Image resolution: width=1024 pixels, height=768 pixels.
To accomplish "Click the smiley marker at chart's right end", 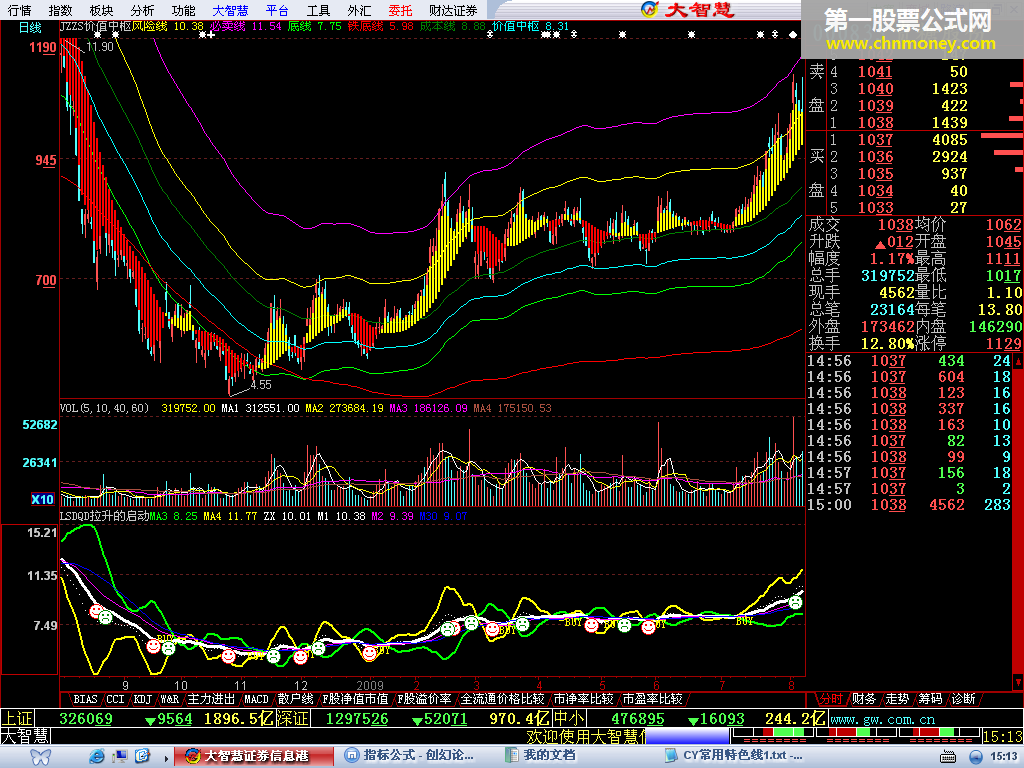I will pyautogui.click(x=795, y=602).
